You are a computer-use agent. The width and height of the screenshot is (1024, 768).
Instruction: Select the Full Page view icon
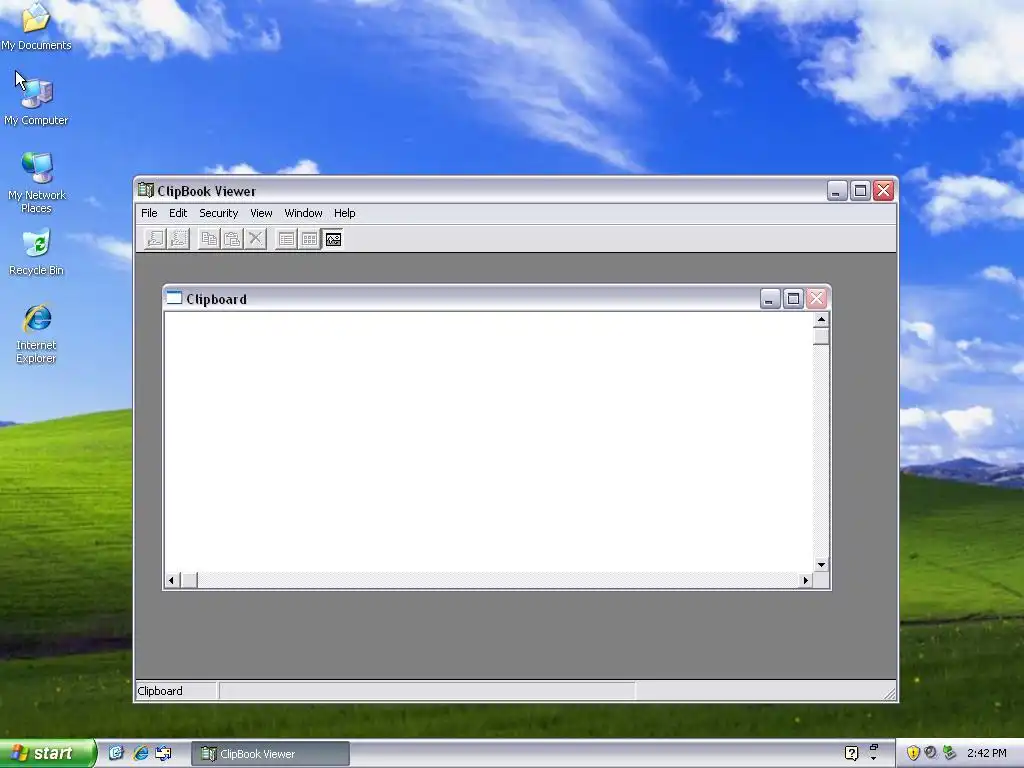coord(333,239)
